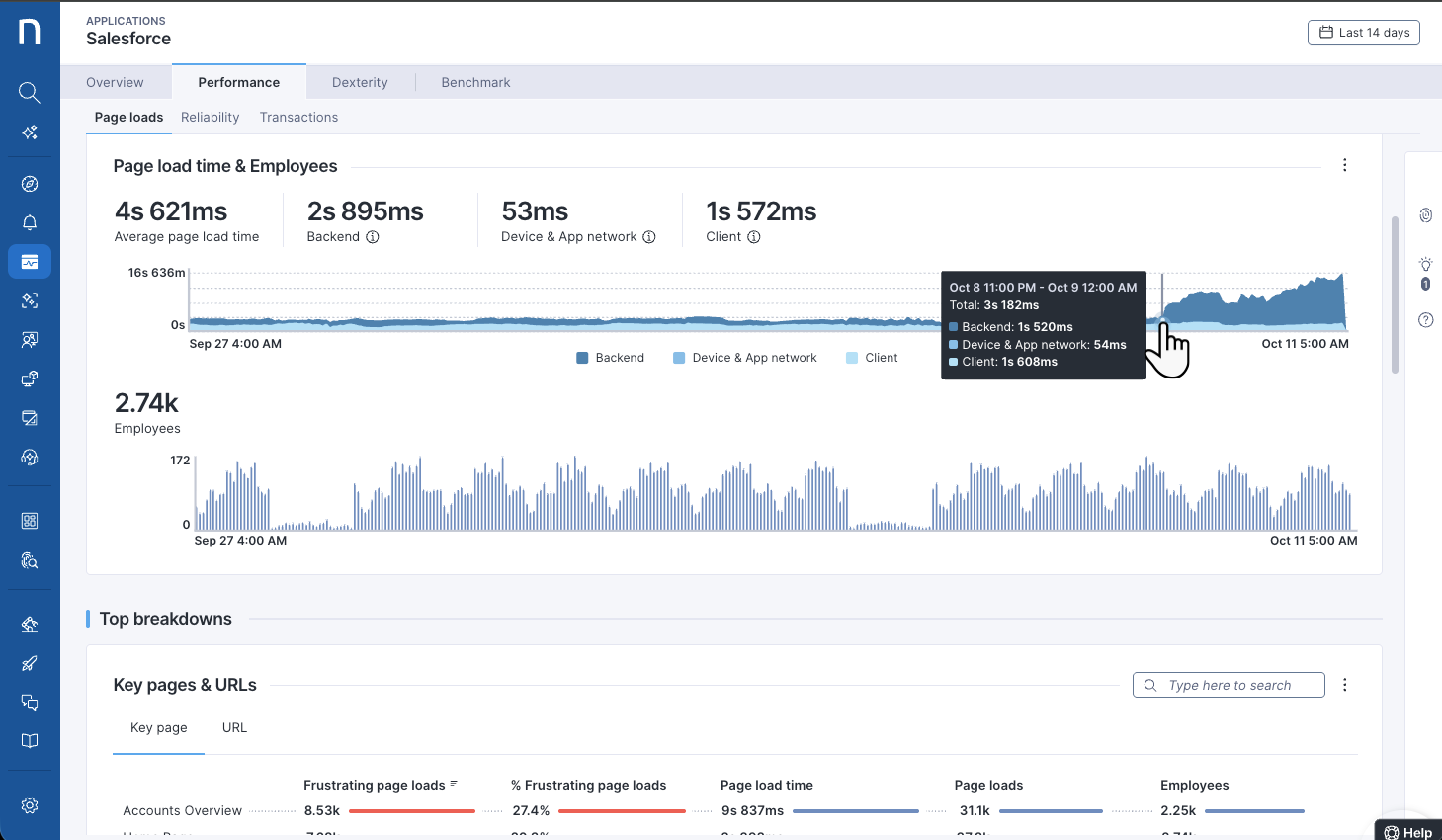Viewport: 1442px width, 840px height.
Task: Switch to the Dexterity tab
Action: point(360,82)
